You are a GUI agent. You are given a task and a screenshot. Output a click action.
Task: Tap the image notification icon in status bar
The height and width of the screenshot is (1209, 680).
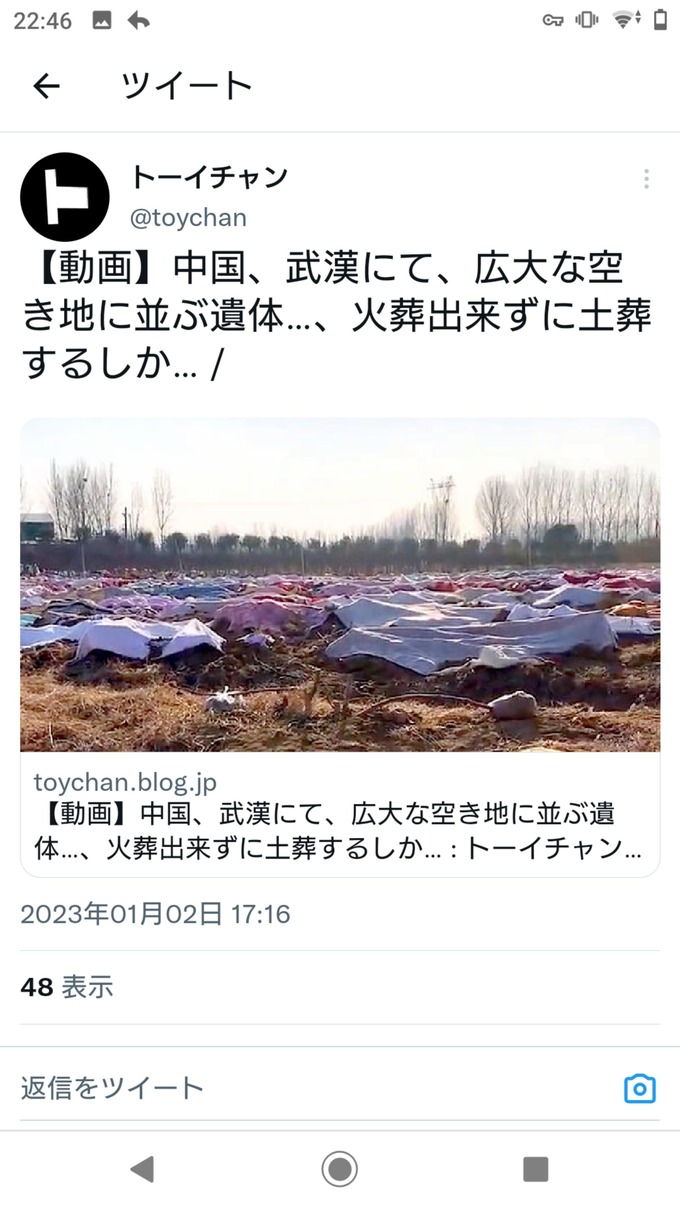101,20
